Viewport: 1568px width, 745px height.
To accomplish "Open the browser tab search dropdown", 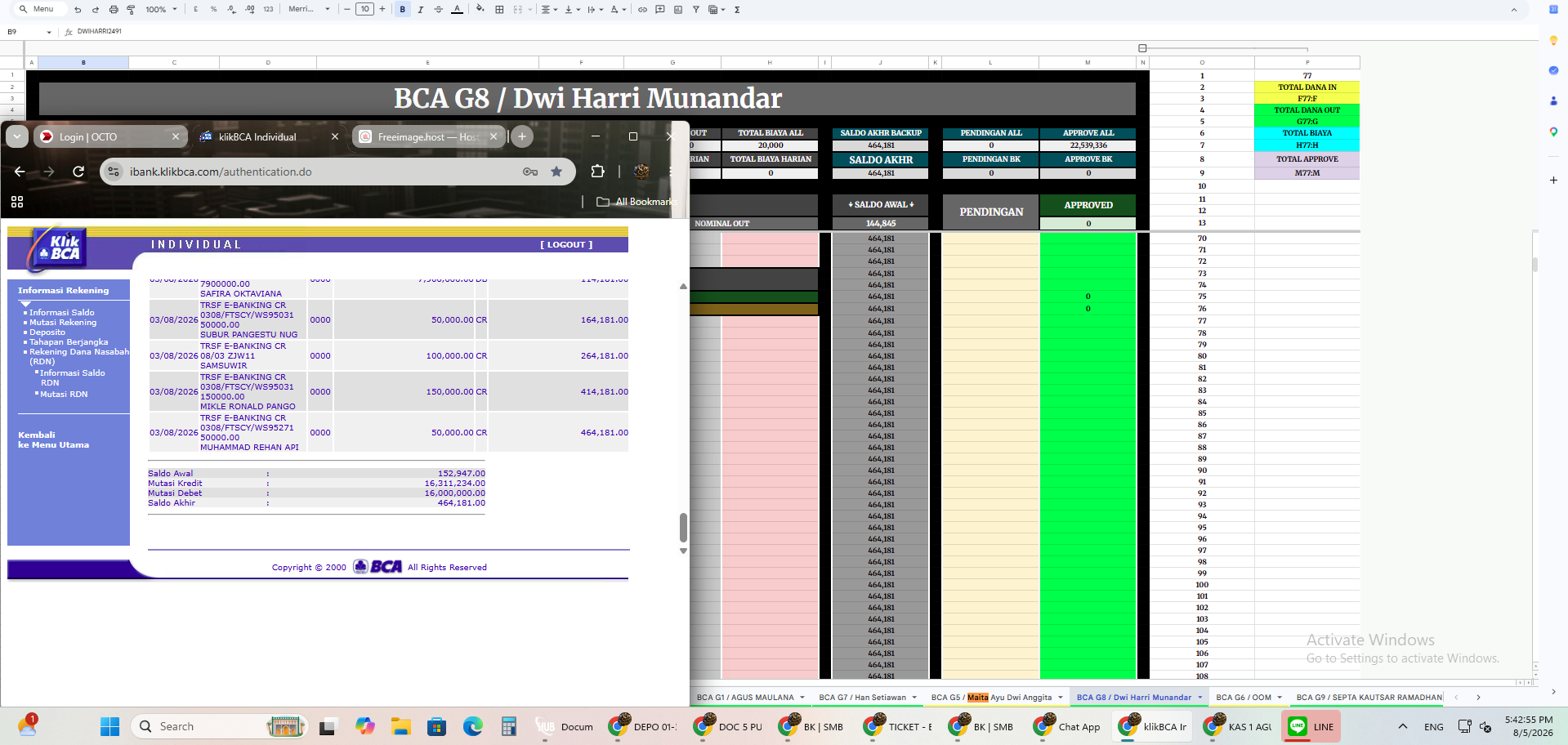I will coord(17,136).
